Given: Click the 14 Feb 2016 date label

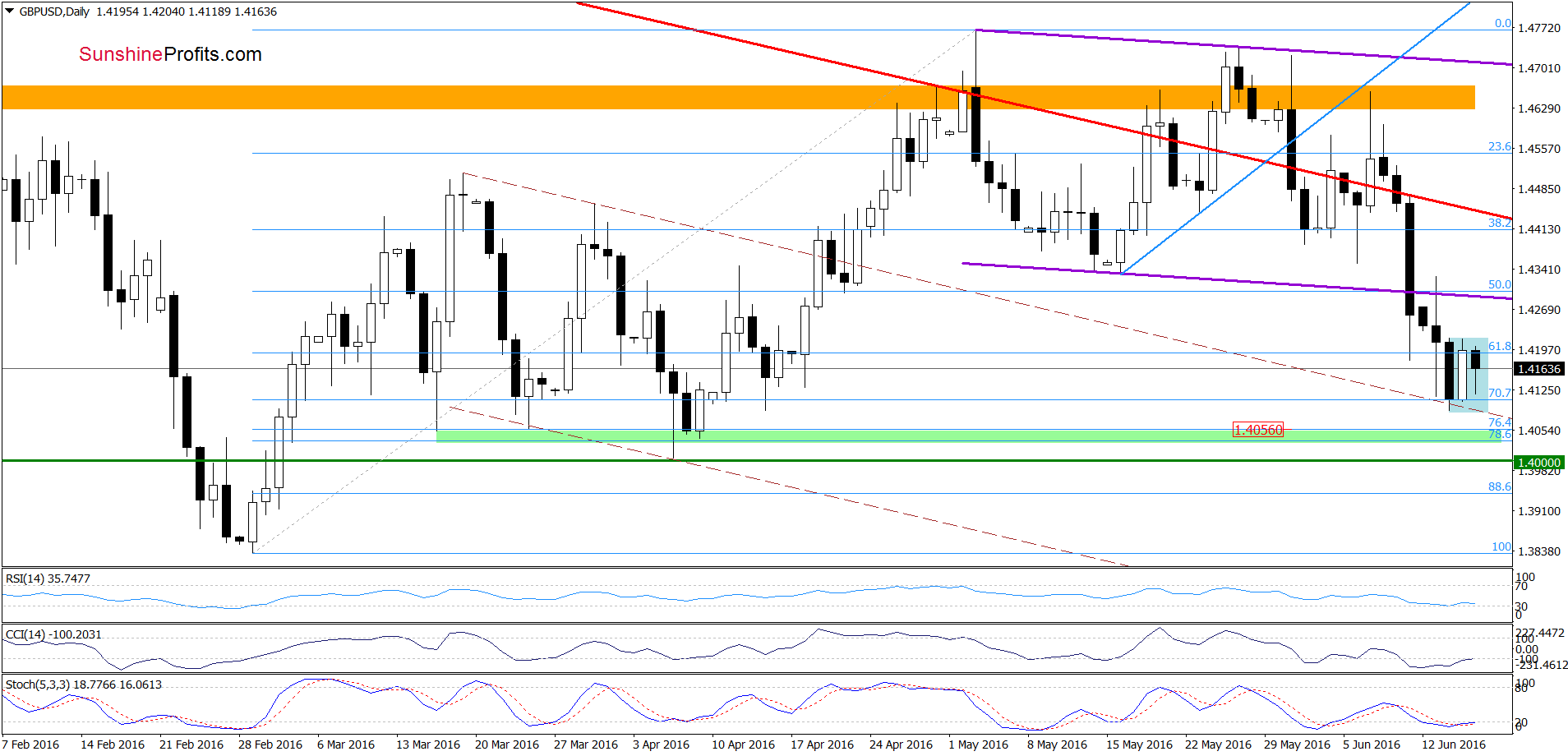Looking at the screenshot, I should tap(113, 744).
